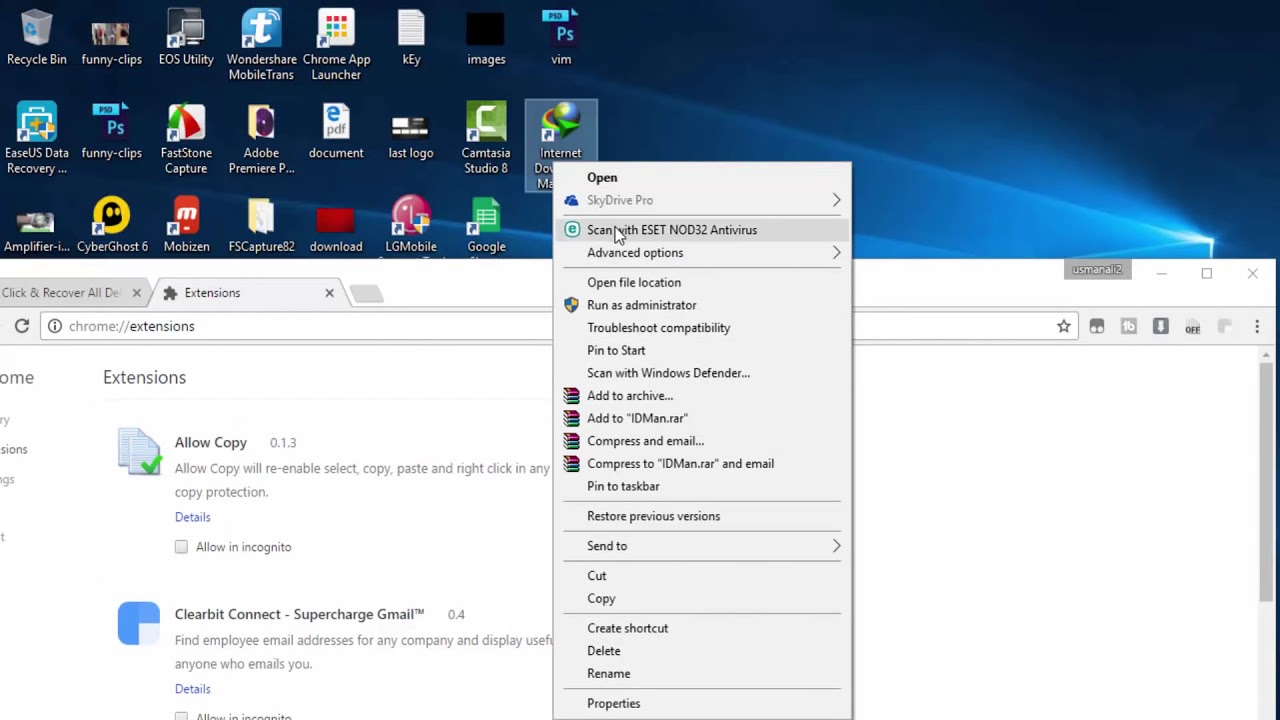Close the Extensions tab
Viewport: 1280px width, 720px height.
click(x=329, y=293)
